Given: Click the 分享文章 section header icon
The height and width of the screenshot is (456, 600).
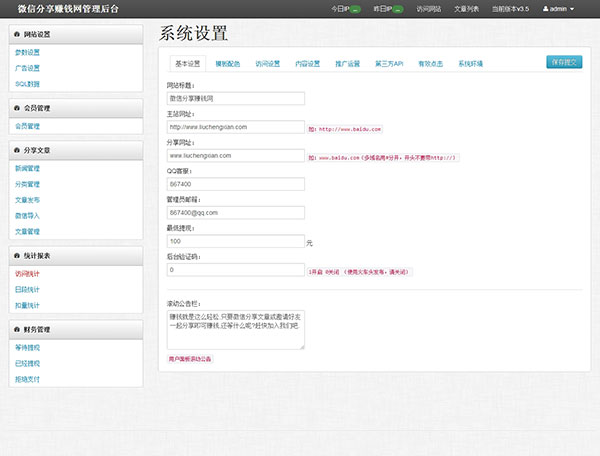Looking at the screenshot, I should [x=14, y=149].
